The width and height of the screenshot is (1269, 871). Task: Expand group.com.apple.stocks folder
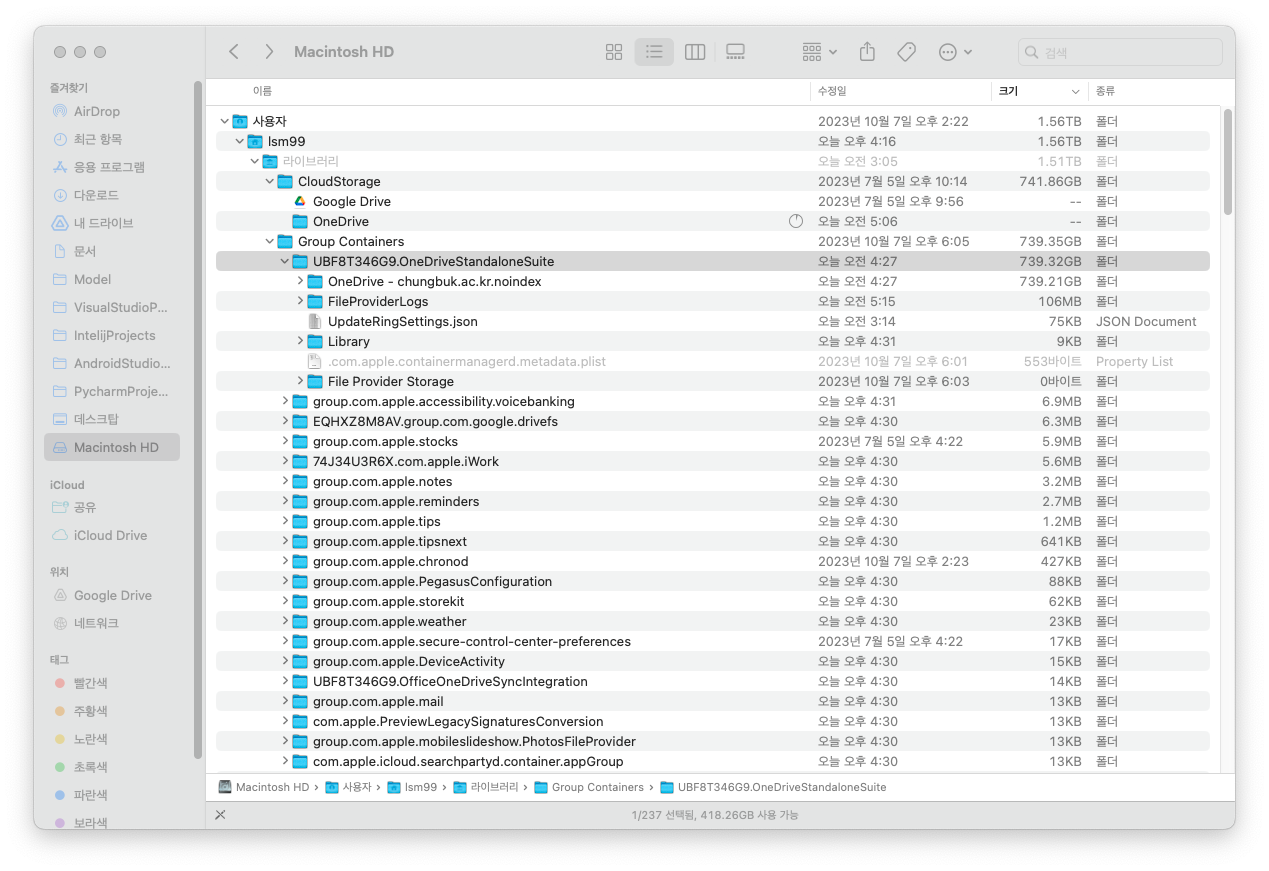point(285,441)
